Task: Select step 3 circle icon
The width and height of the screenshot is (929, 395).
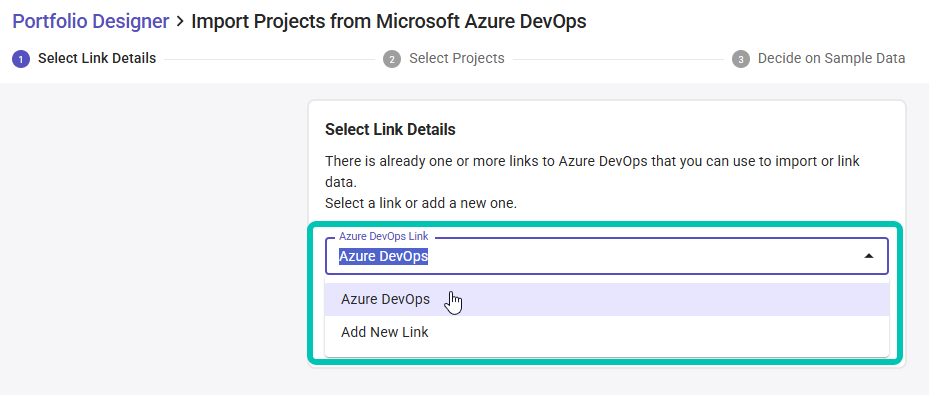Action: 741,59
